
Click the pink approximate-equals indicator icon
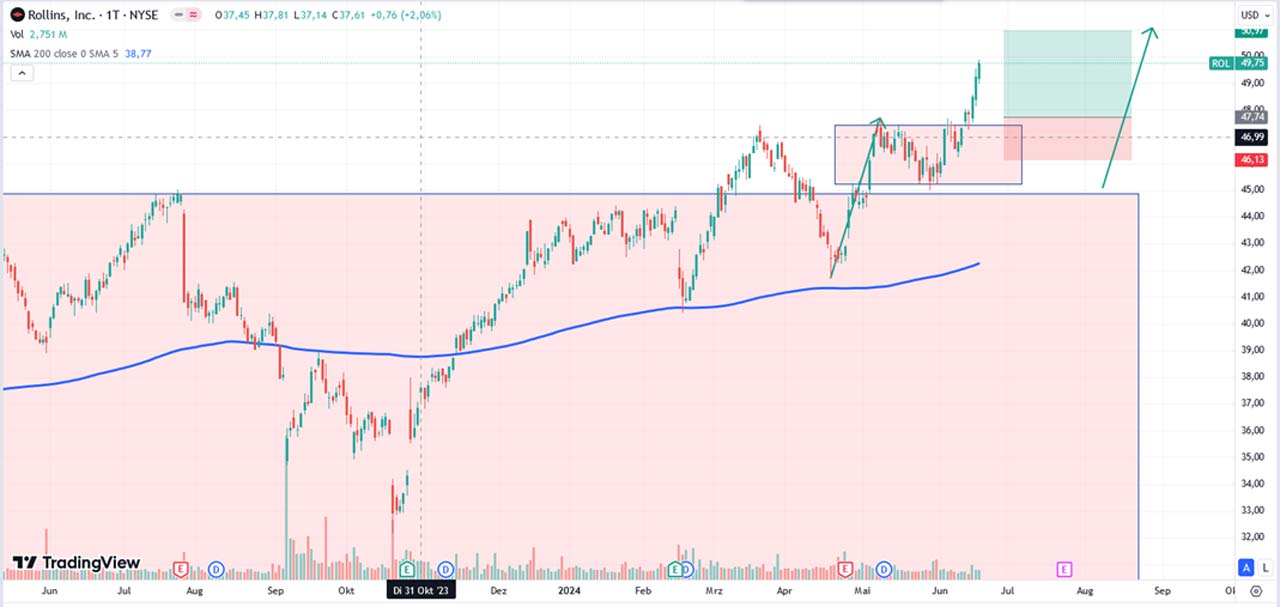tap(193, 15)
